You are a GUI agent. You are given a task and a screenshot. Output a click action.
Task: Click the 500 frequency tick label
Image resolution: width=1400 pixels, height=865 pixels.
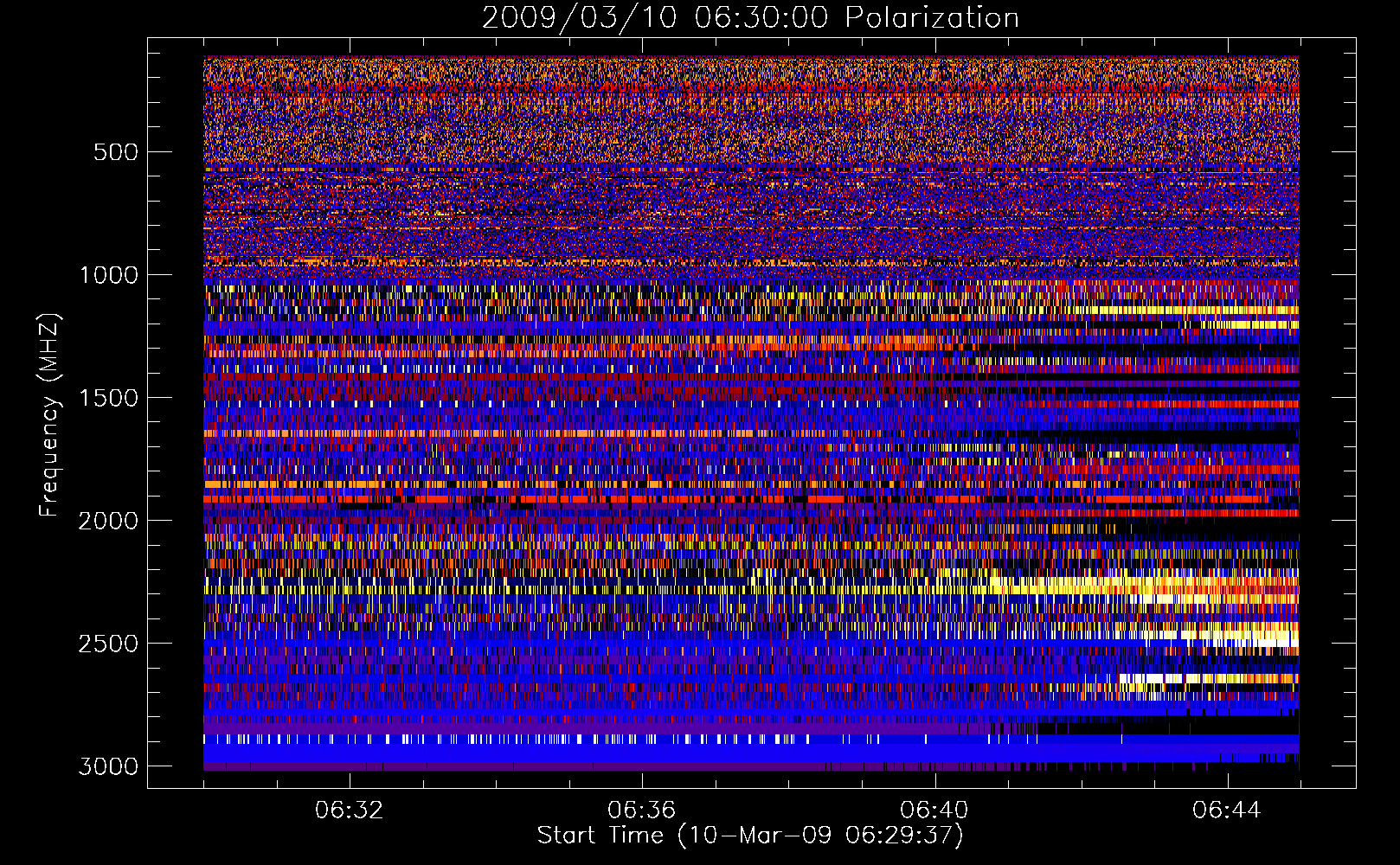tap(116, 152)
